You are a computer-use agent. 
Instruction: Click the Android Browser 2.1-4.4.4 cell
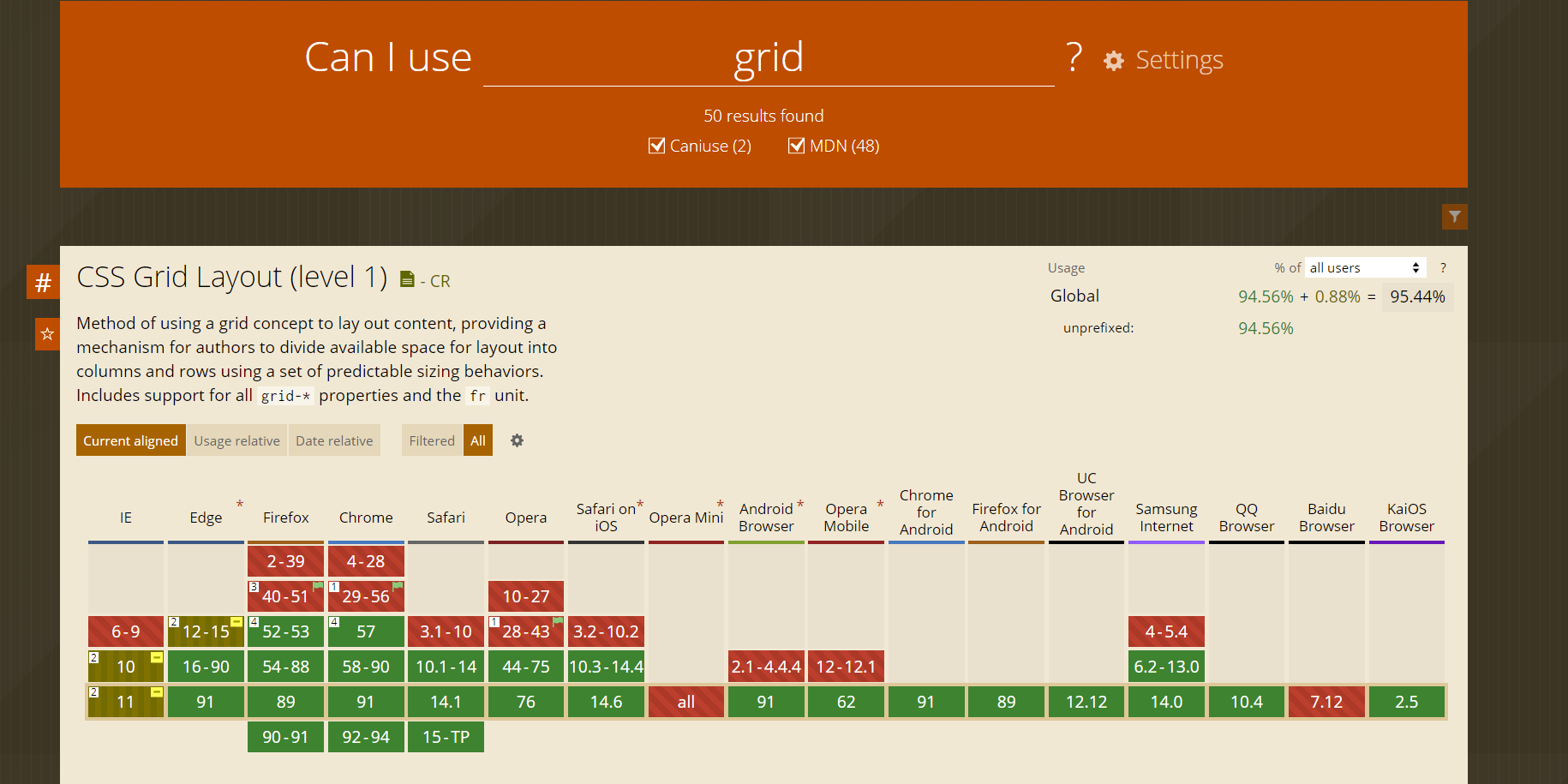point(766,667)
